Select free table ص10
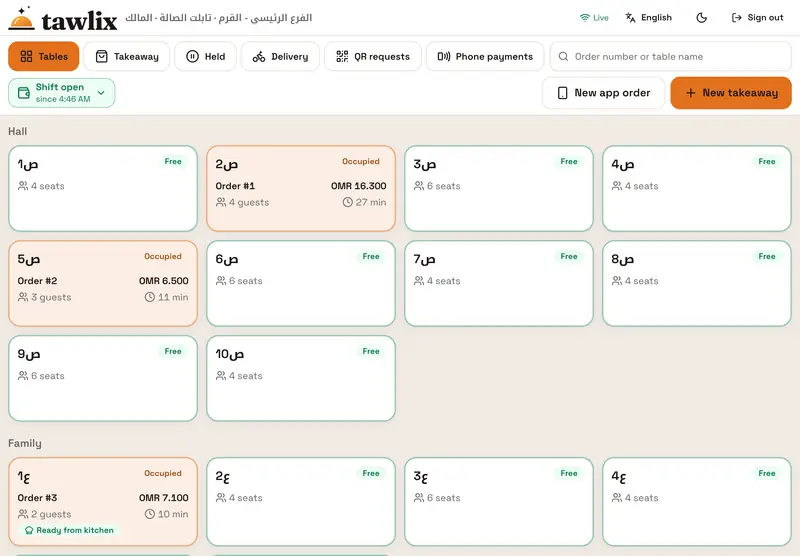The image size is (800, 556). [301, 378]
